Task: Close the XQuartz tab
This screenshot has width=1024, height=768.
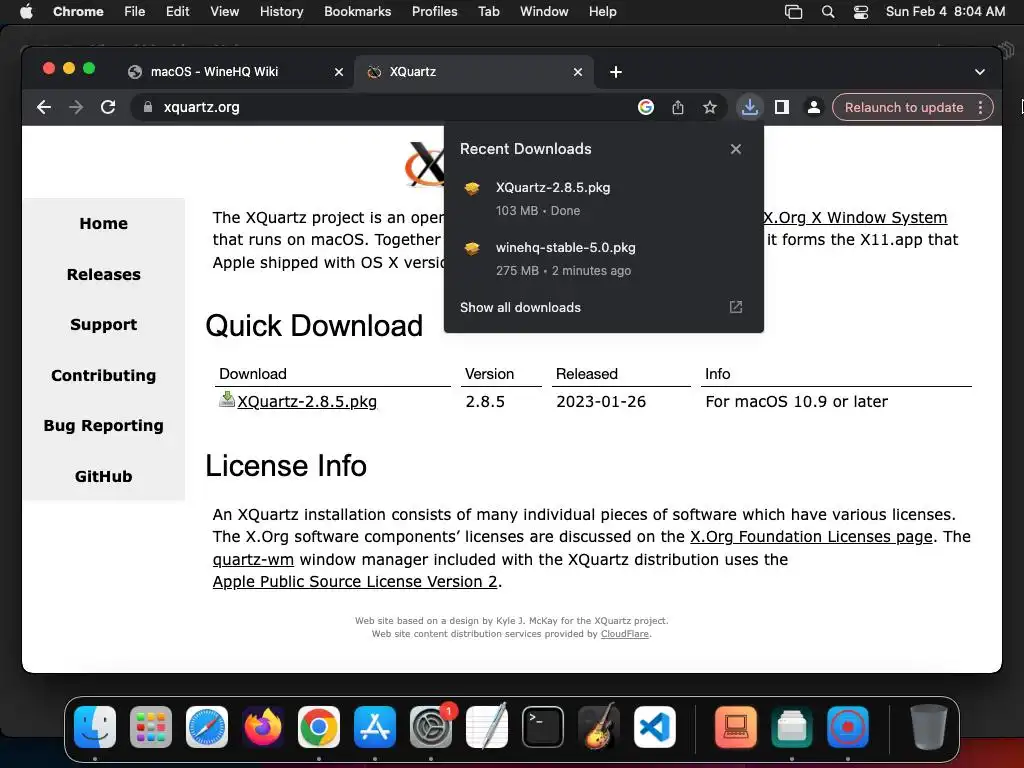Action: (578, 72)
